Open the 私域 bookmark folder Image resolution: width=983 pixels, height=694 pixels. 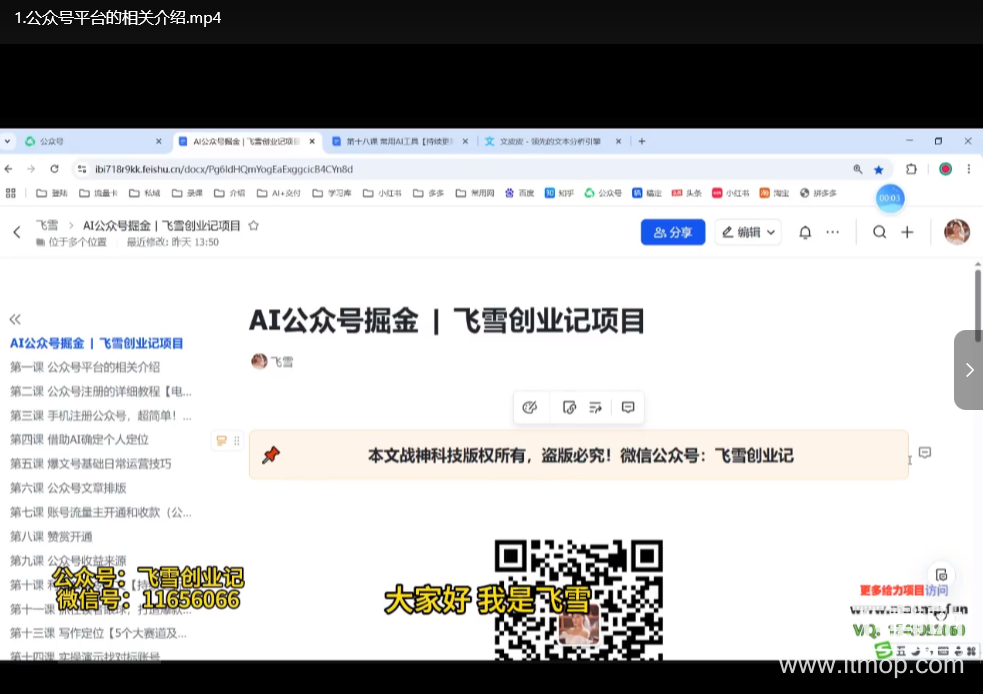pos(144,193)
